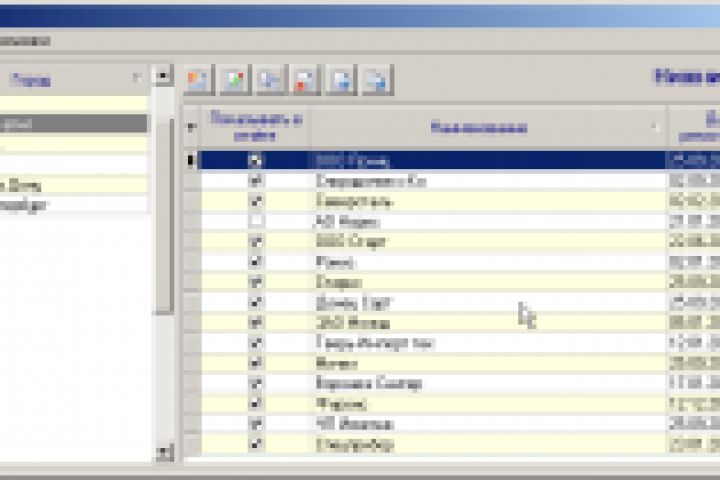720x480 pixels.
Task: Click the first toolbar icon with orange square
Action: (x=199, y=80)
